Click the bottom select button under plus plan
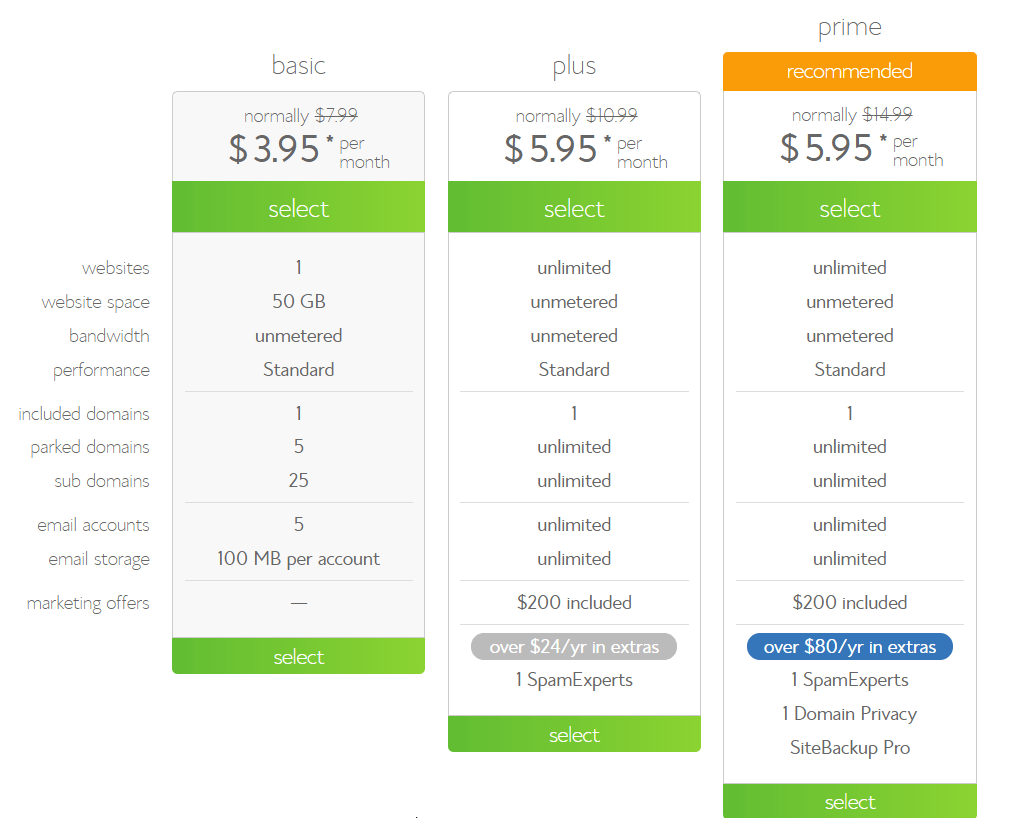 point(574,734)
